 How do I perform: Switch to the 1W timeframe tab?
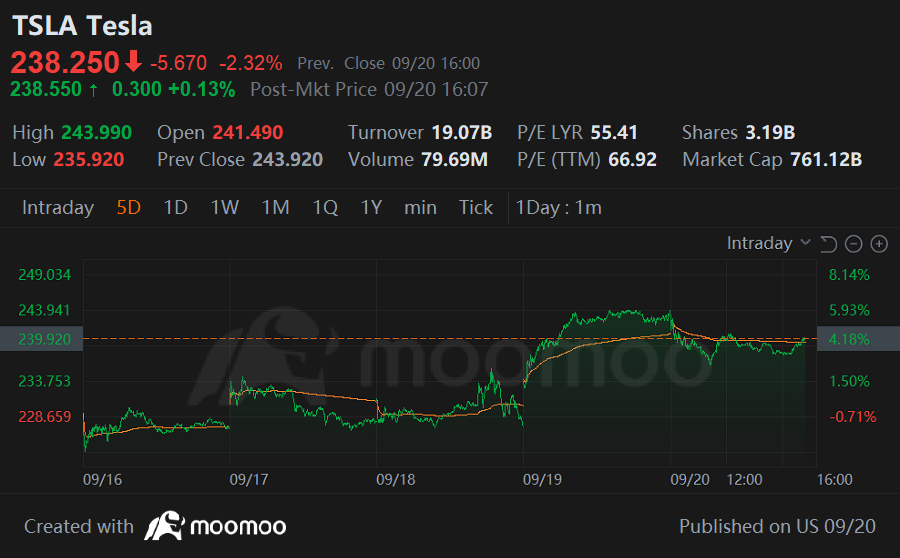coord(224,207)
